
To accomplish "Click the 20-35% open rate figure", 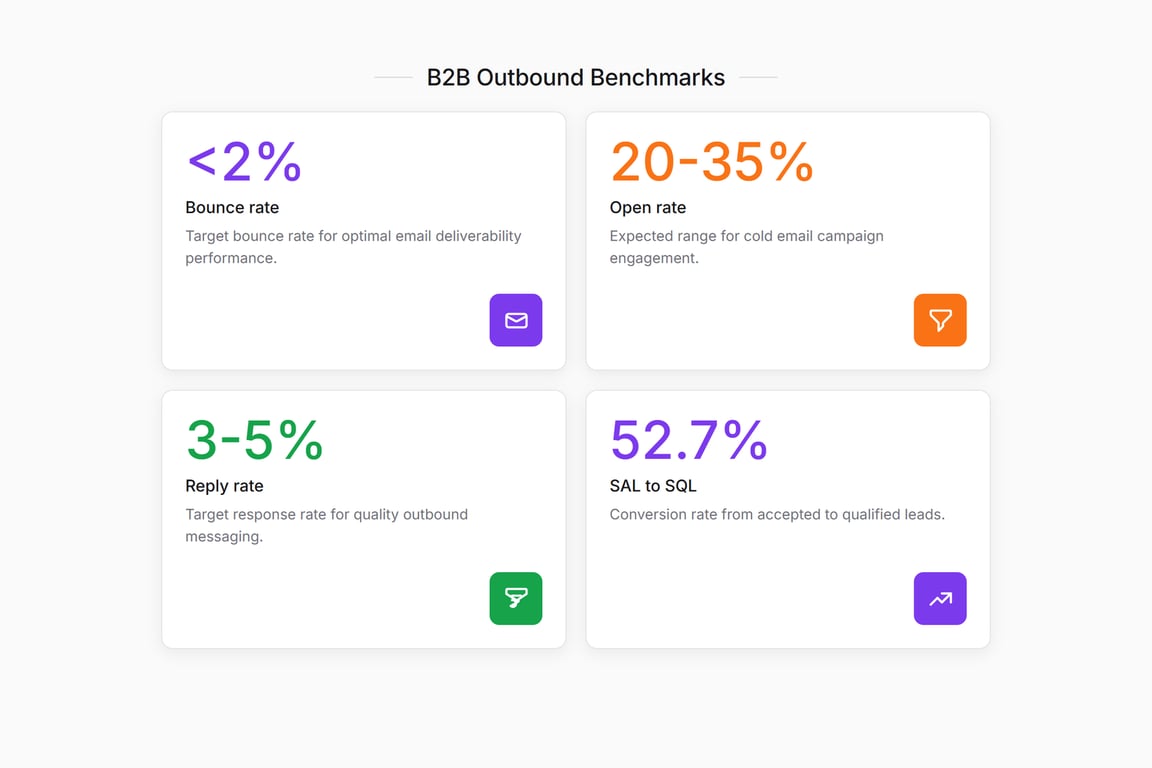I will click(712, 161).
